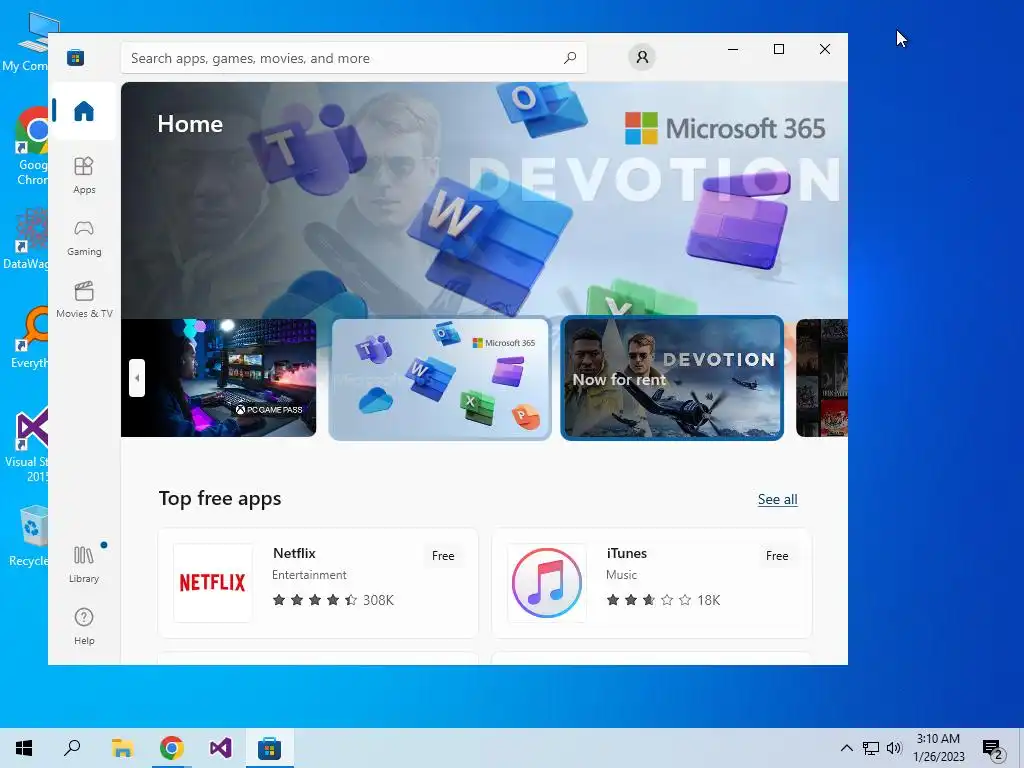Select the PC Game Pass banner thumbnail
This screenshot has height=768, width=1024.
tap(218, 377)
